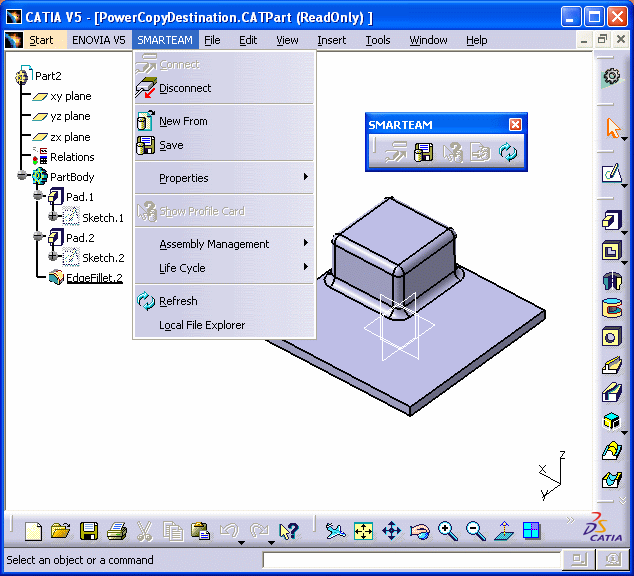Screen dimensions: 634x576
Task: Collapse the PartBody tree node
Action: click(23, 177)
